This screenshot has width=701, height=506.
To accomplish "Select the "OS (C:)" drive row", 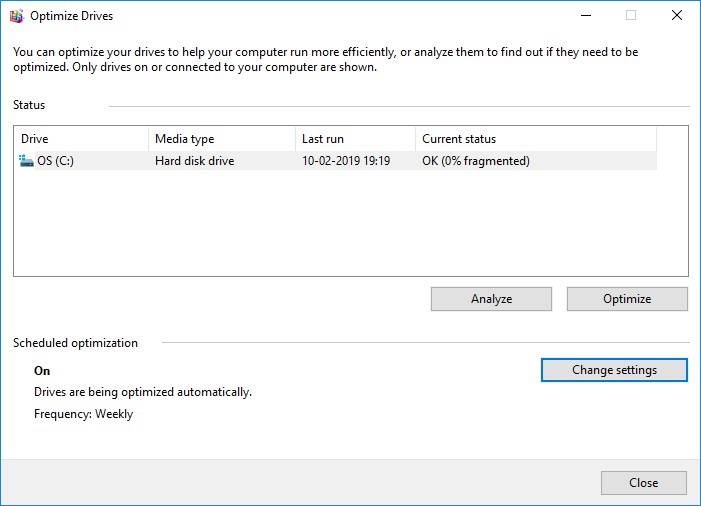I will [x=336, y=161].
